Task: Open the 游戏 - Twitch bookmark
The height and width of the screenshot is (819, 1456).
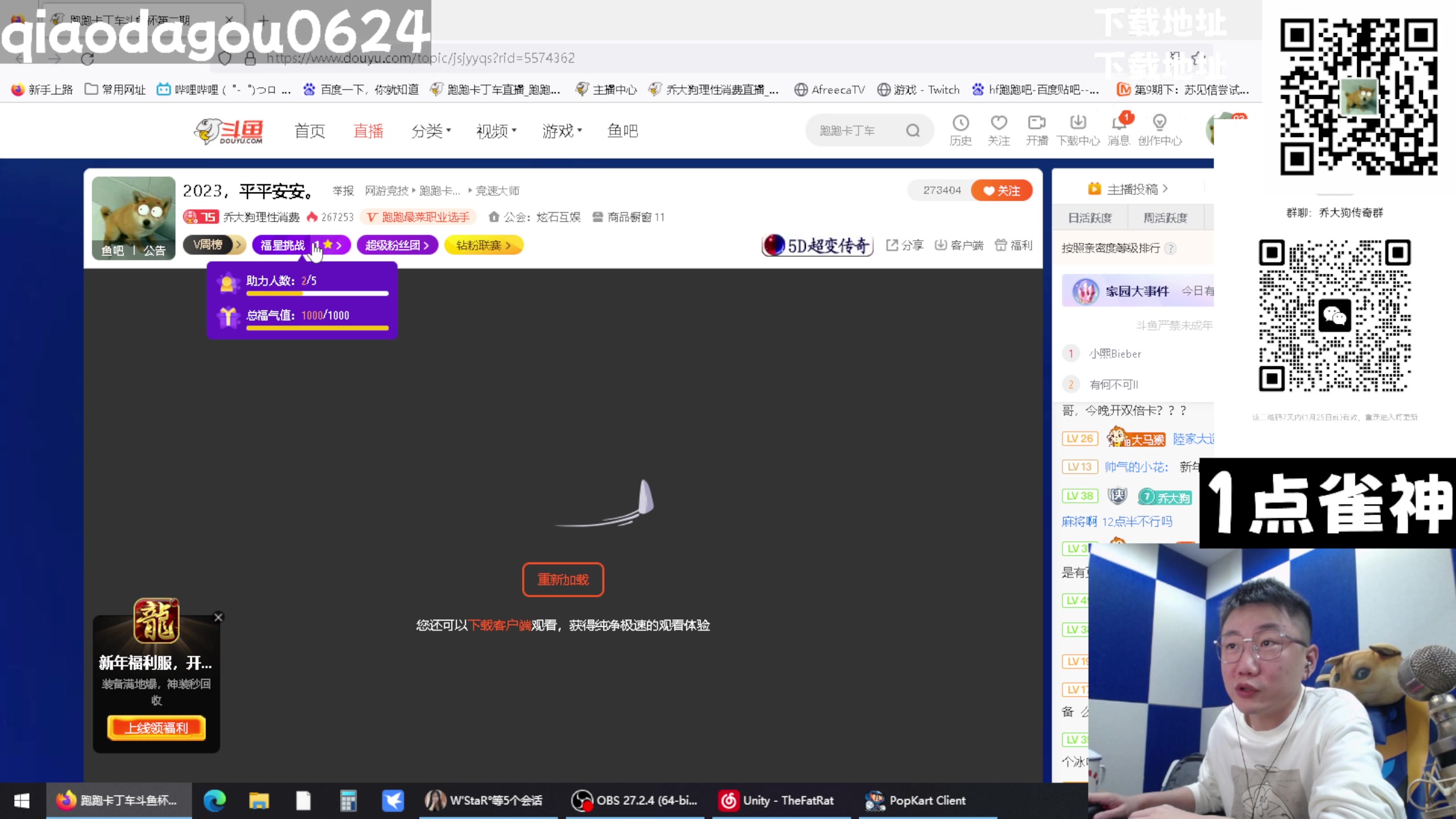Action: [x=919, y=90]
